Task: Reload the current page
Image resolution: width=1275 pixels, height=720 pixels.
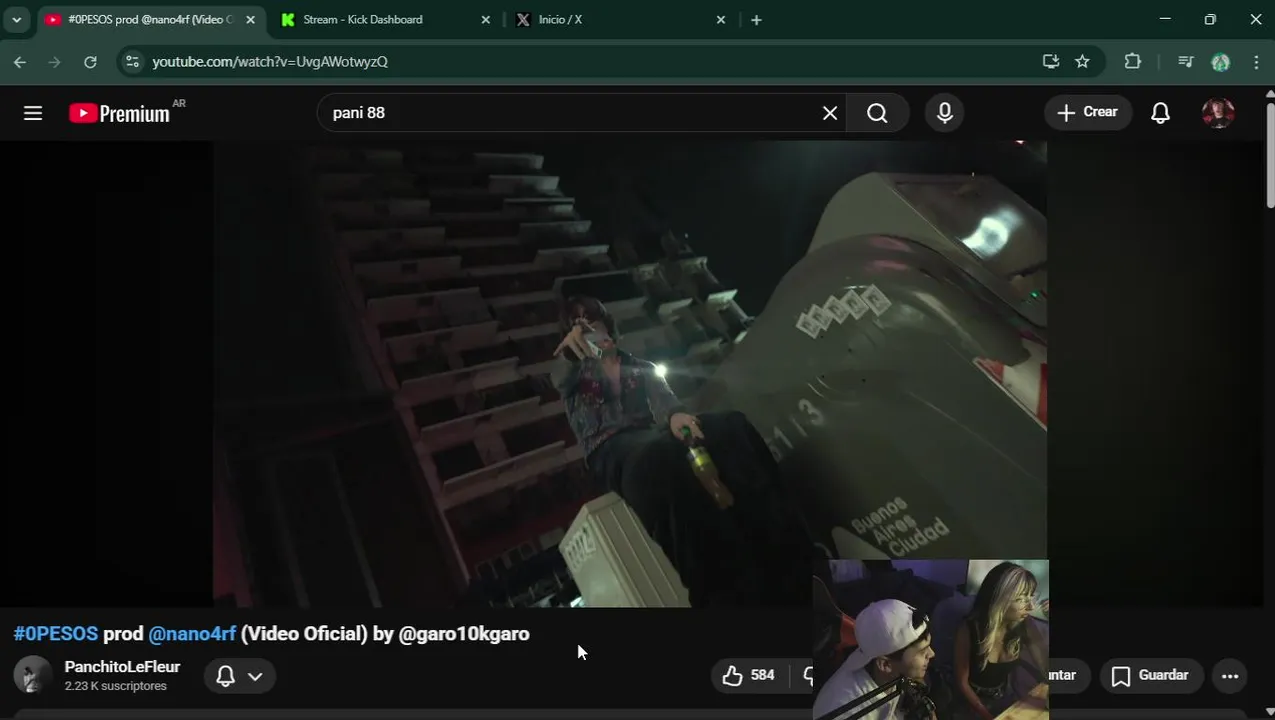Action: (90, 62)
